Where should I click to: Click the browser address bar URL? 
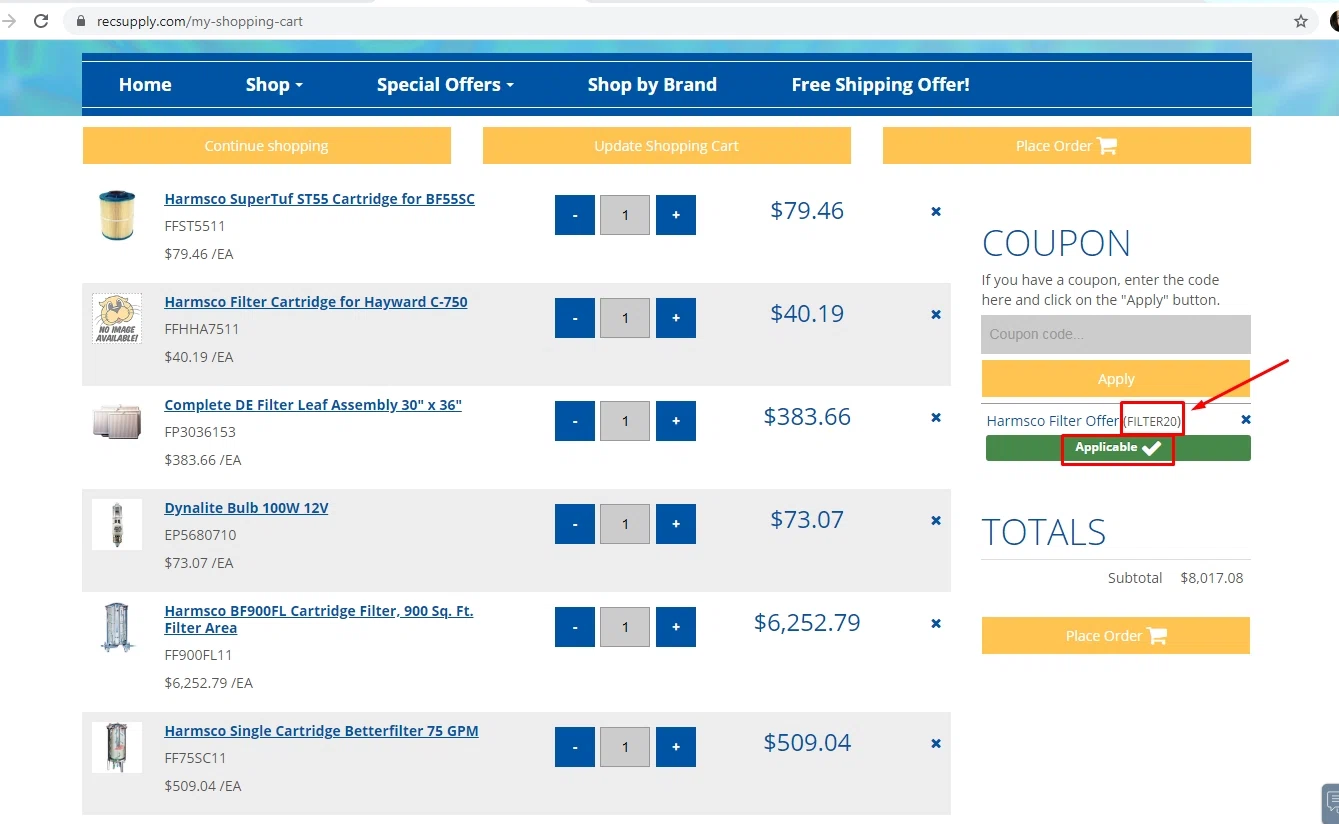(200, 21)
